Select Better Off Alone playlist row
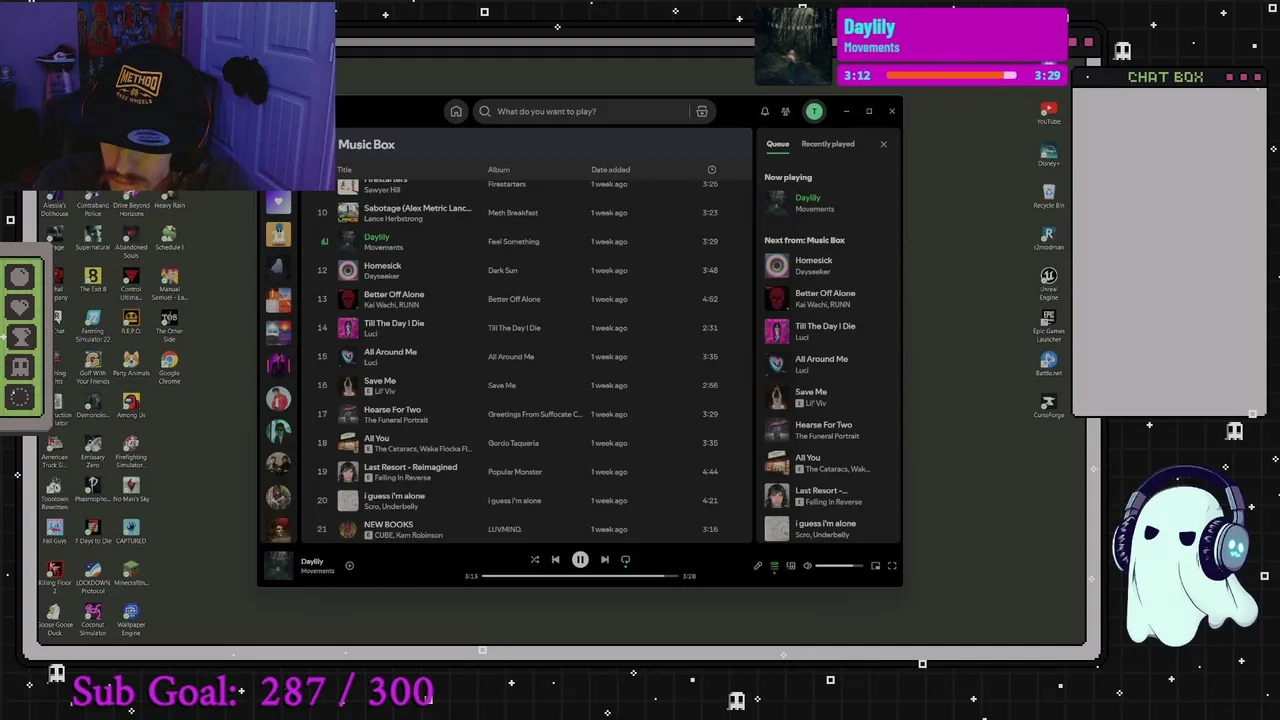 click(x=525, y=299)
